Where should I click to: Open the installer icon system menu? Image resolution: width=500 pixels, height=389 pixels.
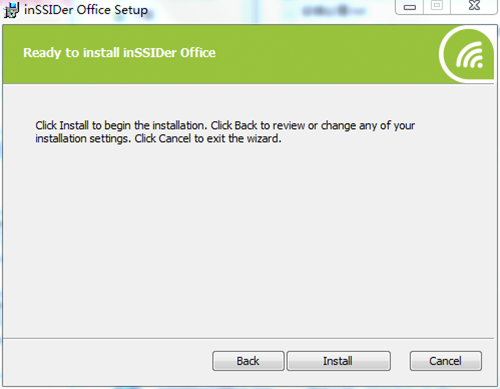[11, 10]
